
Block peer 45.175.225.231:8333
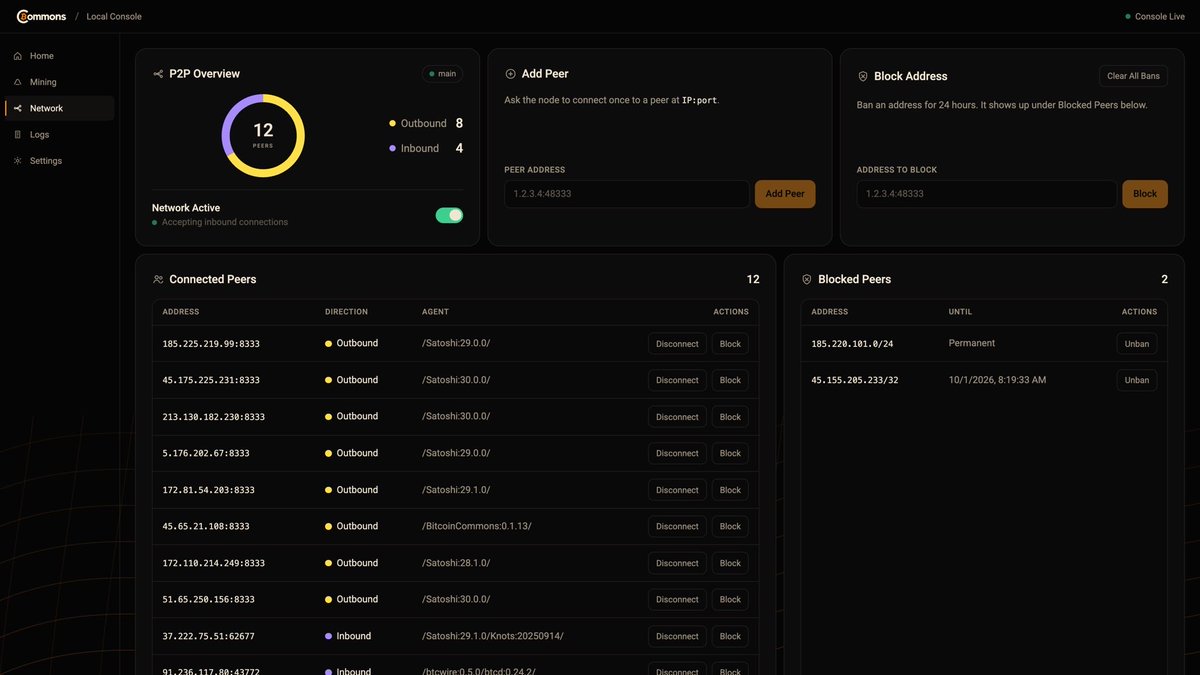pyautogui.click(x=730, y=380)
